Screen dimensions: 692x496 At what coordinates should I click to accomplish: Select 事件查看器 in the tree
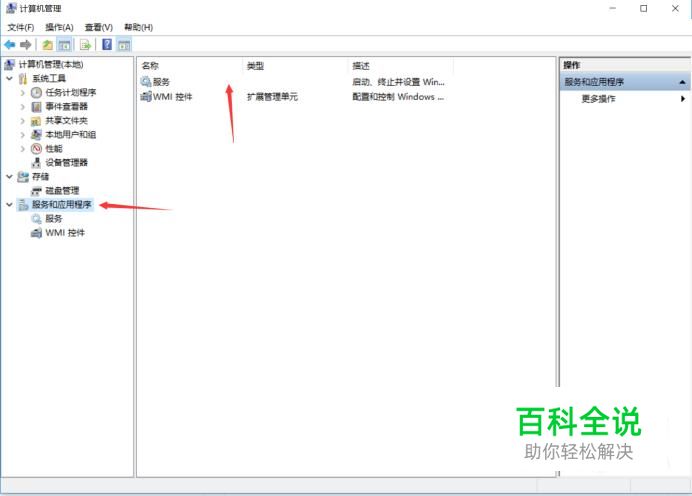tap(67, 107)
